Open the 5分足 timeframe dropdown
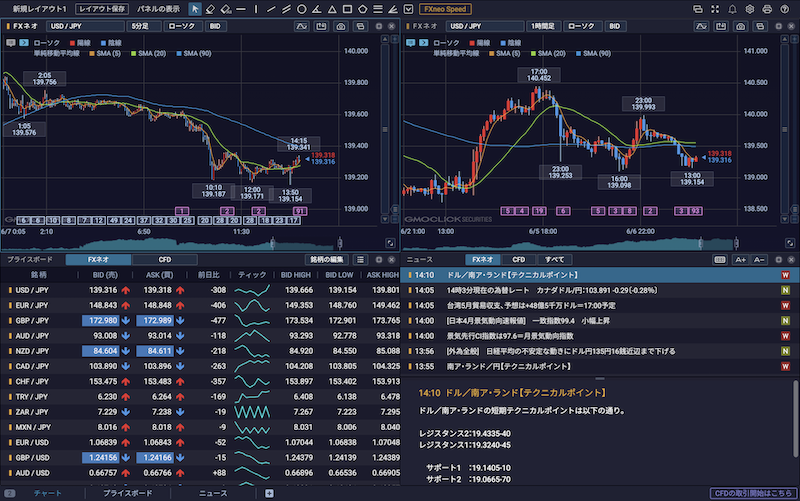 coord(144,26)
